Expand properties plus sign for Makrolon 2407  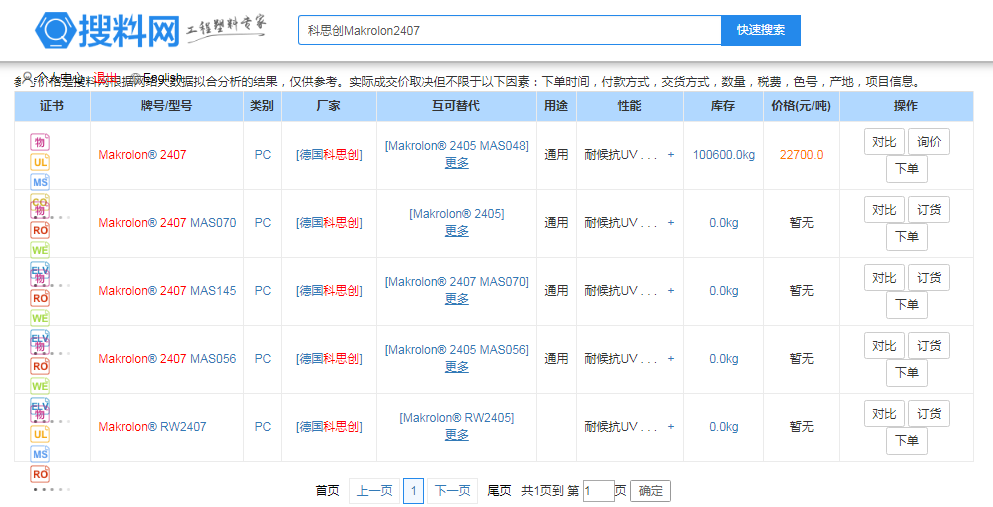point(670,155)
